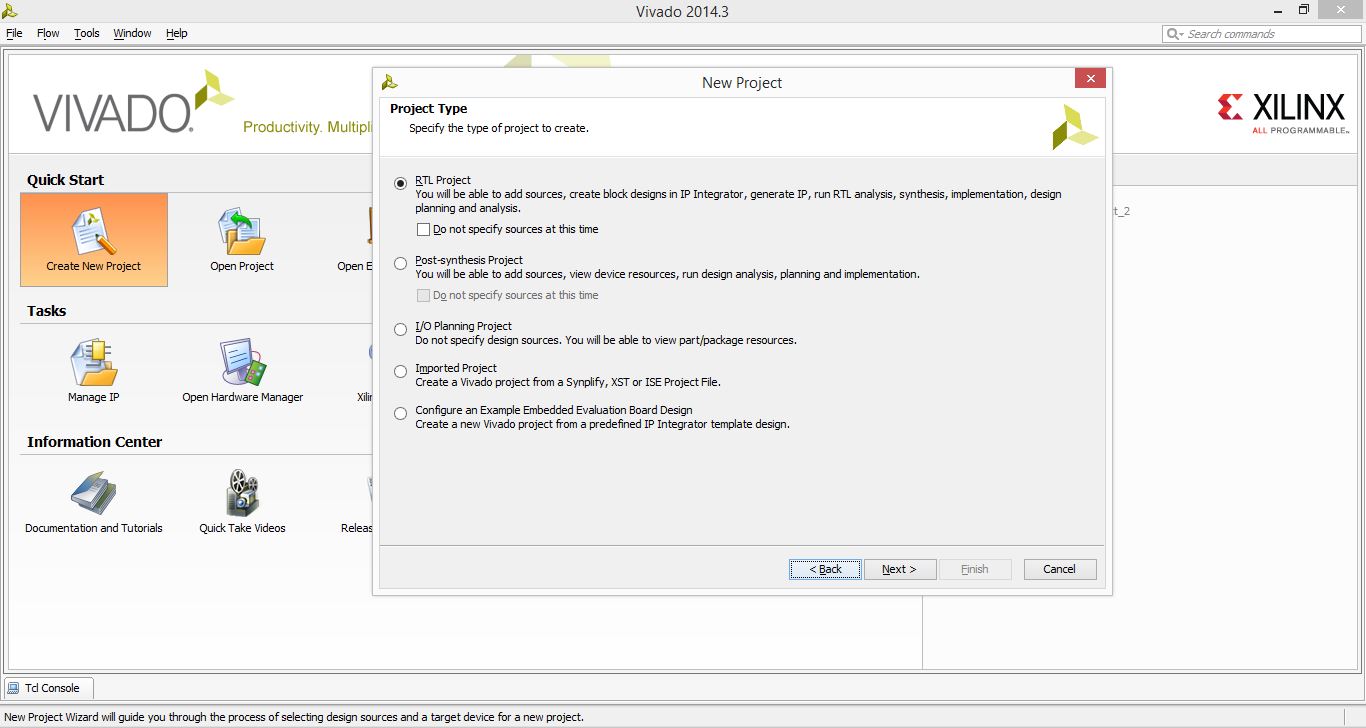The width and height of the screenshot is (1366, 728).
Task: Open the Help menu
Action: pyautogui.click(x=177, y=33)
